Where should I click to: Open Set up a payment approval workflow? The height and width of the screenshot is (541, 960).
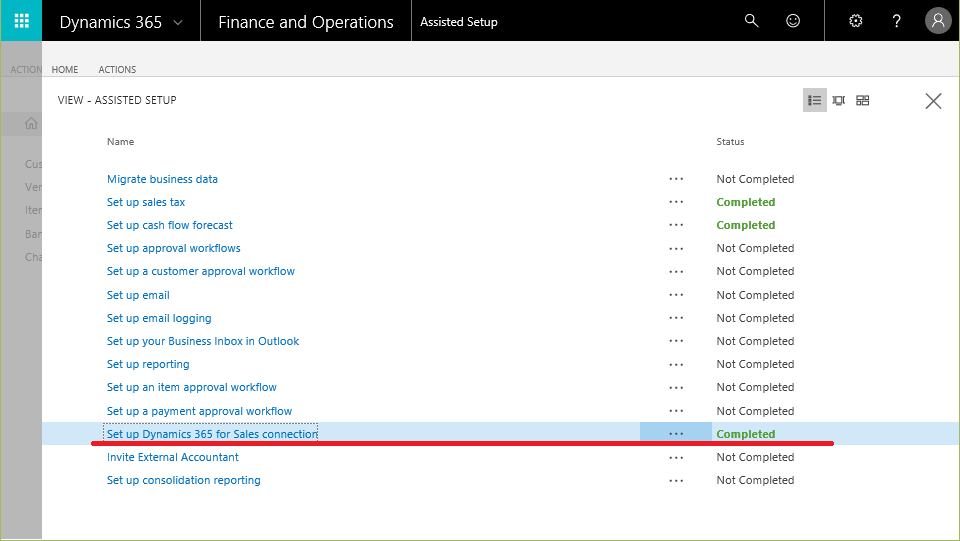[x=199, y=411]
